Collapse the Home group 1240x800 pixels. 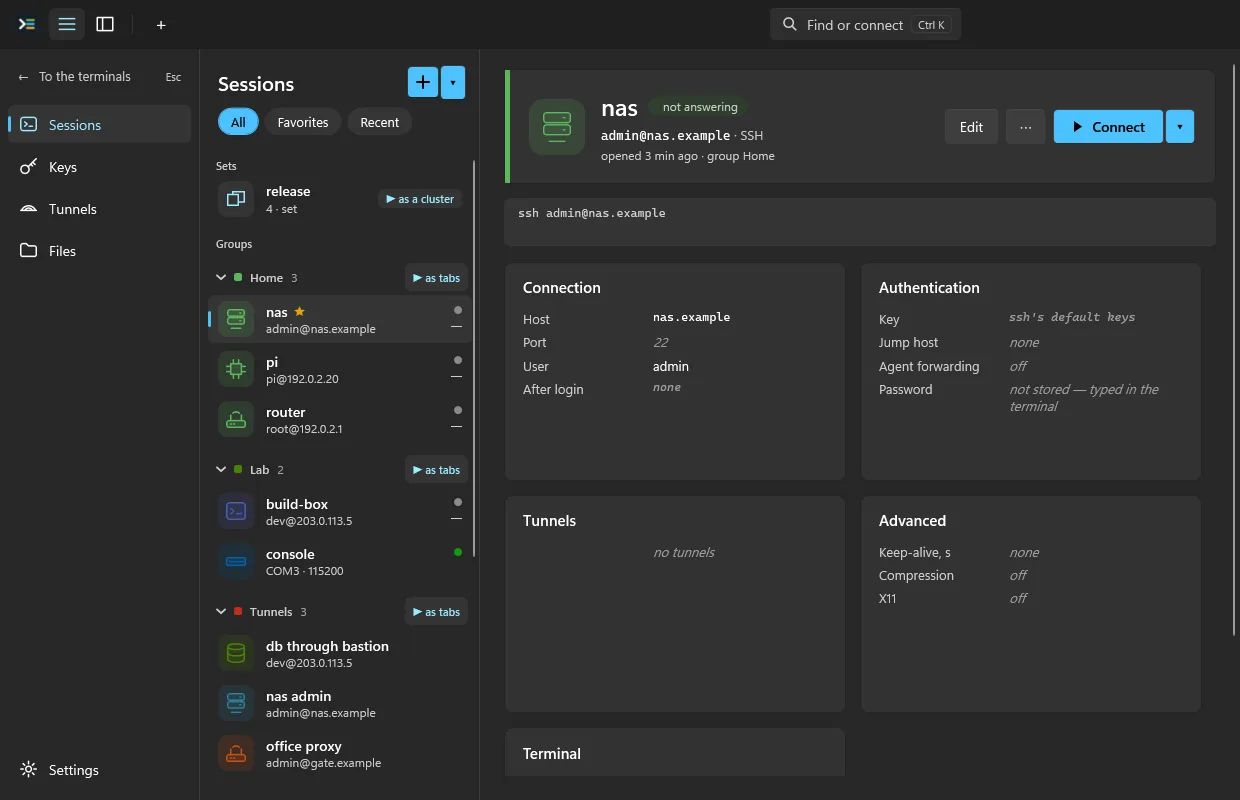[221, 278]
